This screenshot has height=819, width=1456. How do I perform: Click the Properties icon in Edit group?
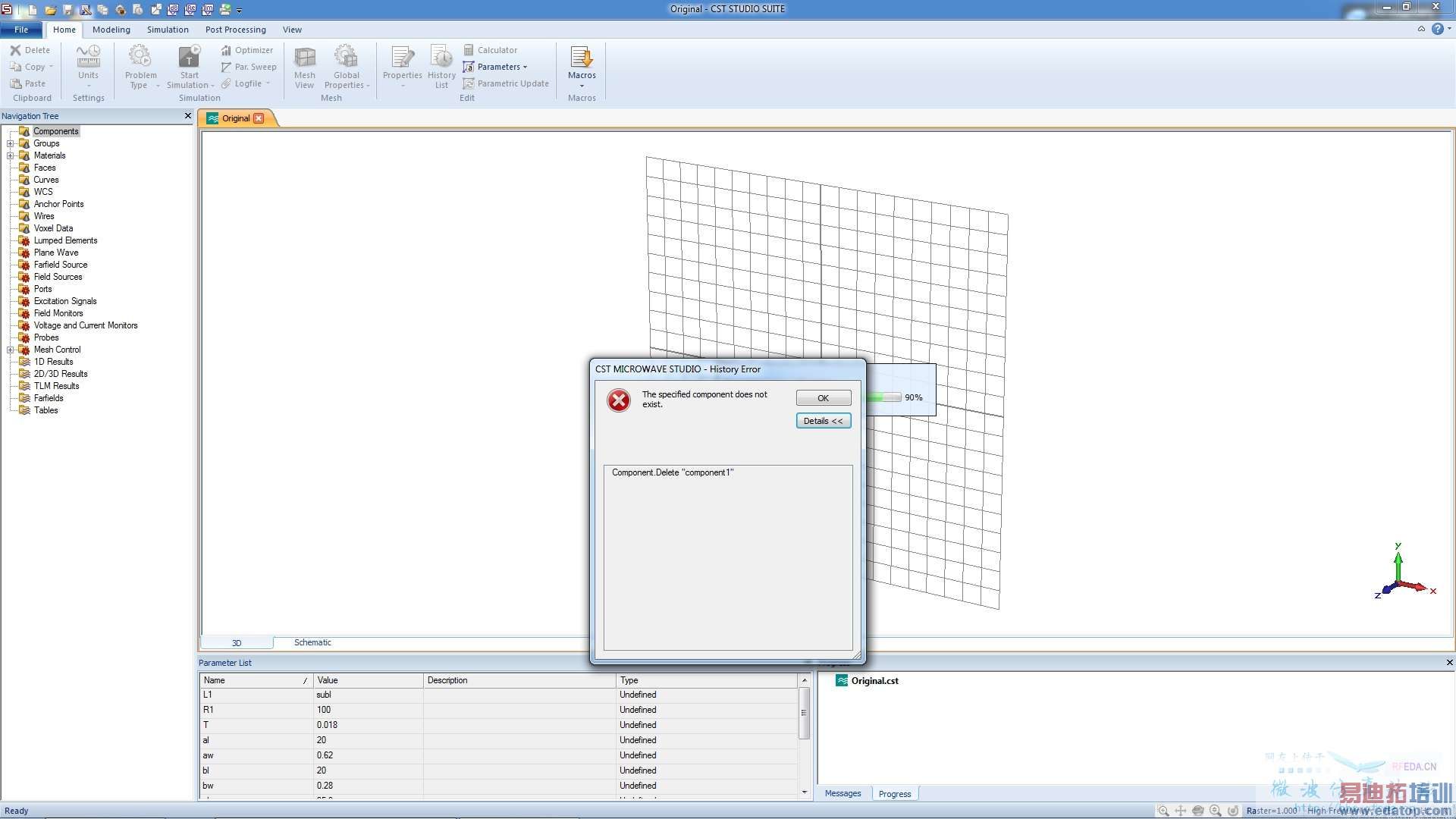tap(403, 56)
